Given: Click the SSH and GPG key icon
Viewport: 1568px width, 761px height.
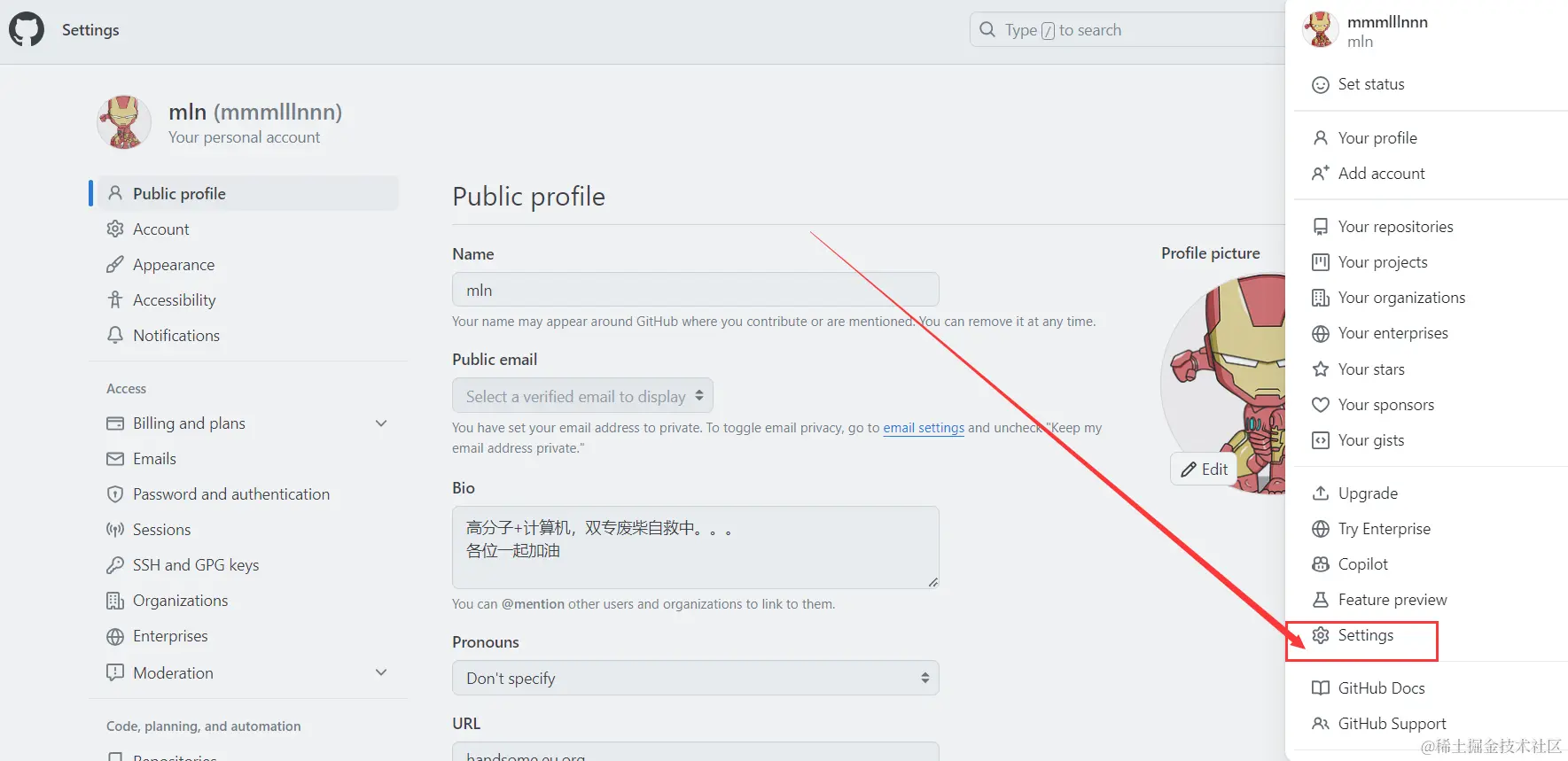Looking at the screenshot, I should [115, 565].
